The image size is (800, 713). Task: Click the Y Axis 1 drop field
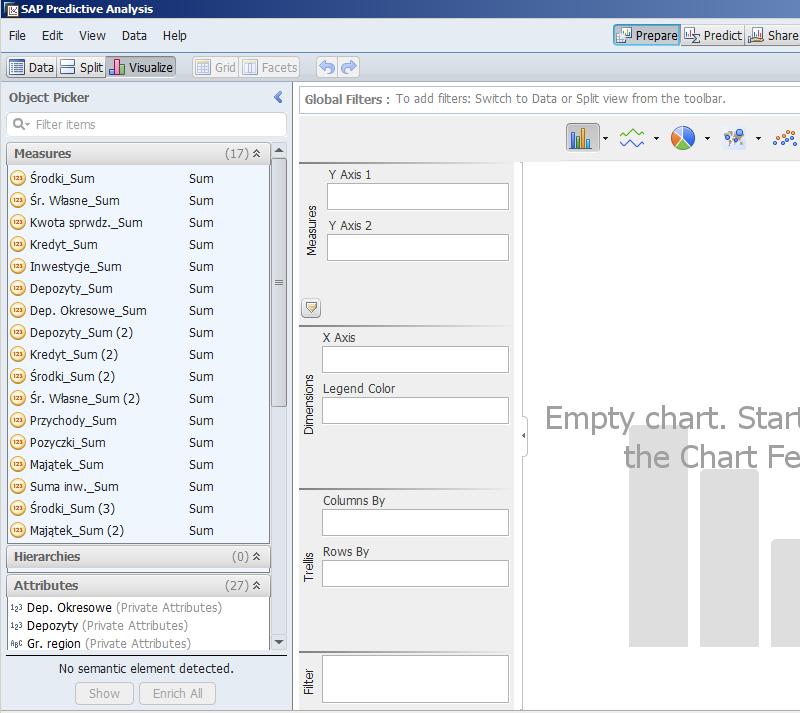[x=417, y=196]
